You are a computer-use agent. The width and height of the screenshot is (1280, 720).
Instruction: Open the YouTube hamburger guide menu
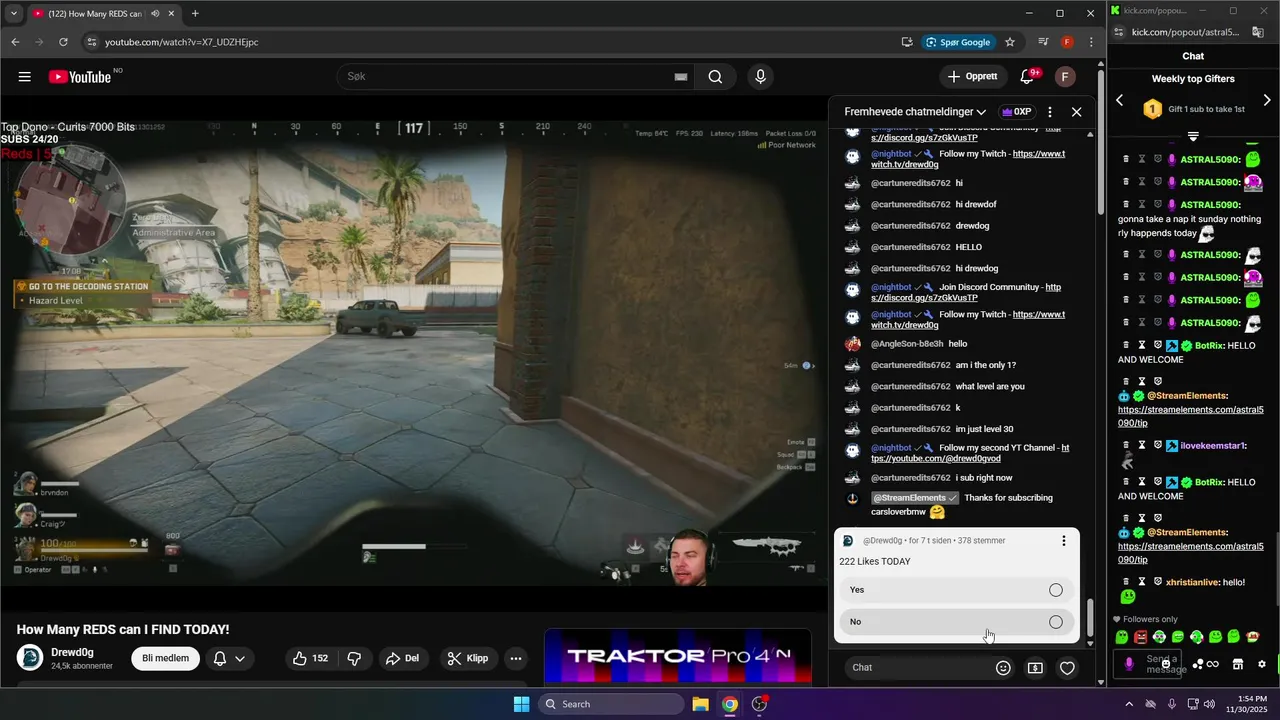(25, 77)
